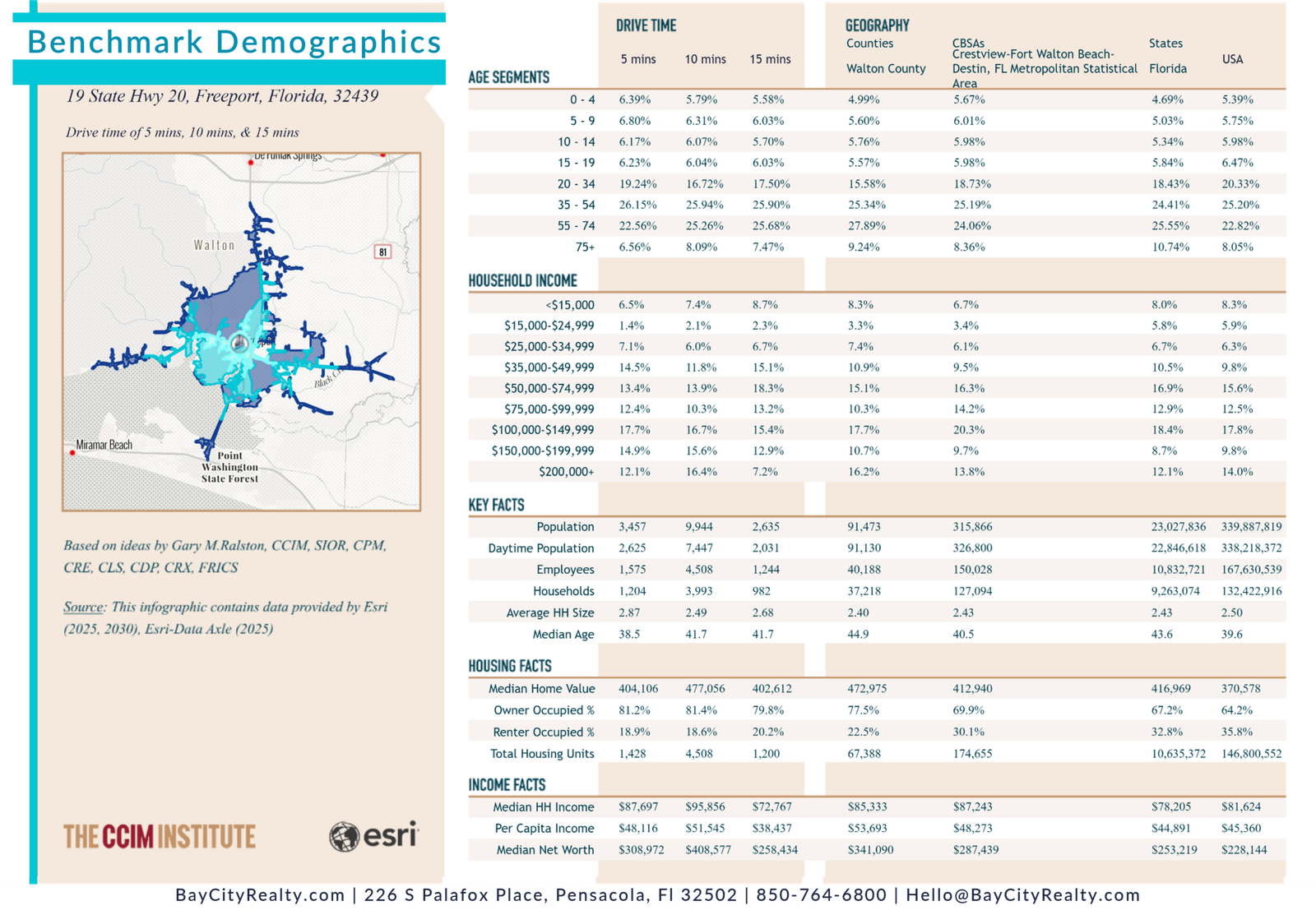Click the 339,887,819 USA population figure
Screen dimensions: 1316x915
click(x=1252, y=527)
